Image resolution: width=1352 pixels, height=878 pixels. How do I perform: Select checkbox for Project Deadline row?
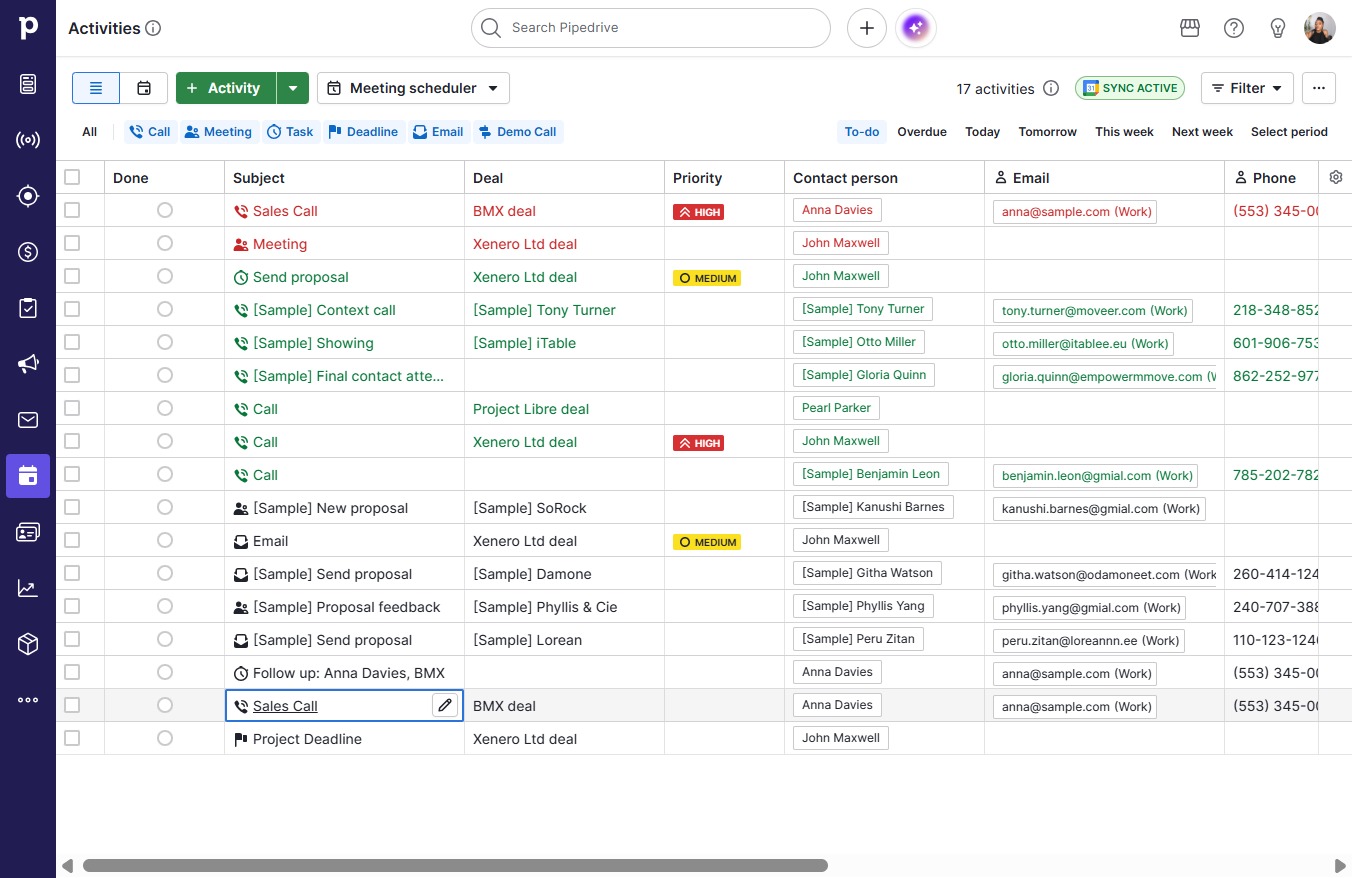click(72, 738)
